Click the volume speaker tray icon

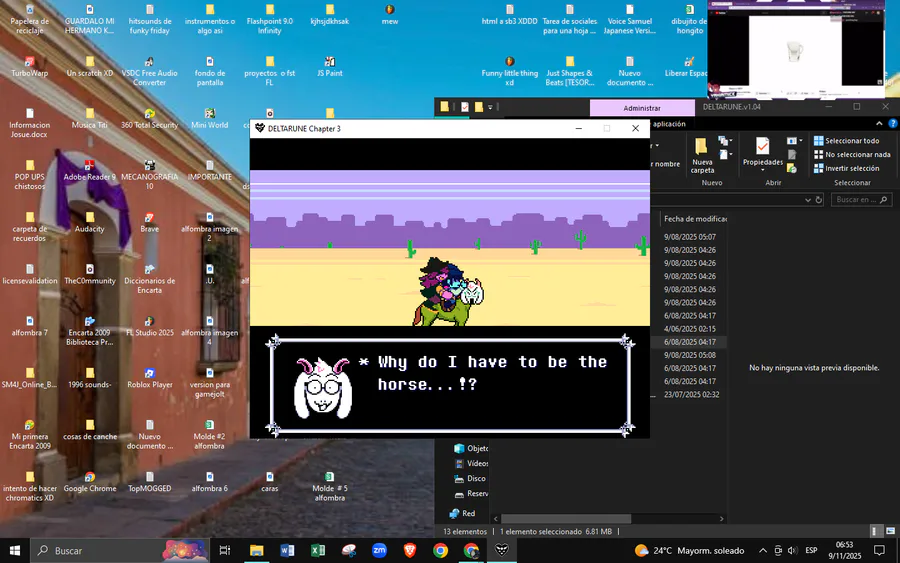[793, 550]
